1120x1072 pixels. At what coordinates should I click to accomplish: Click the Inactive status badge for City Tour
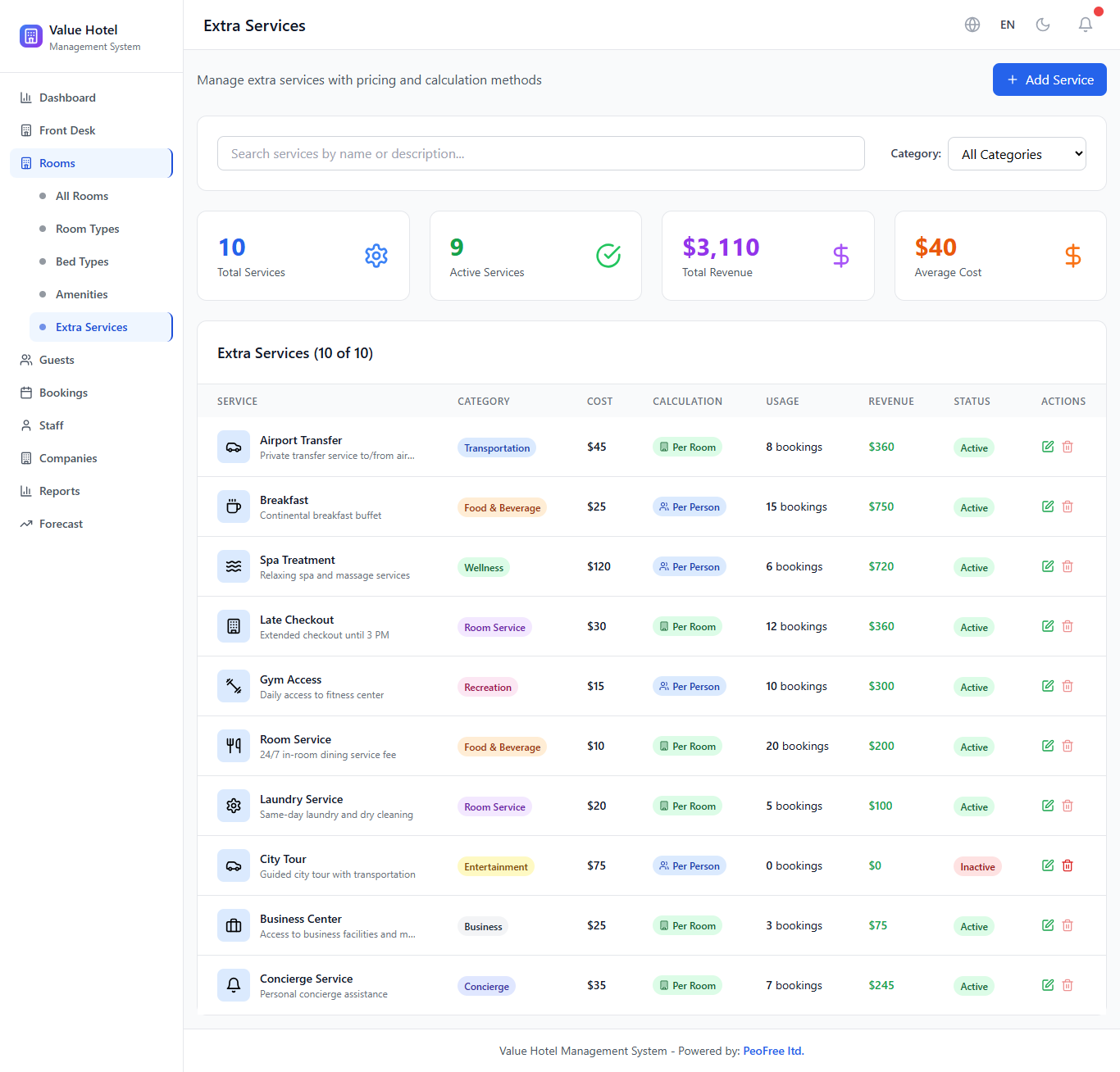point(977,866)
